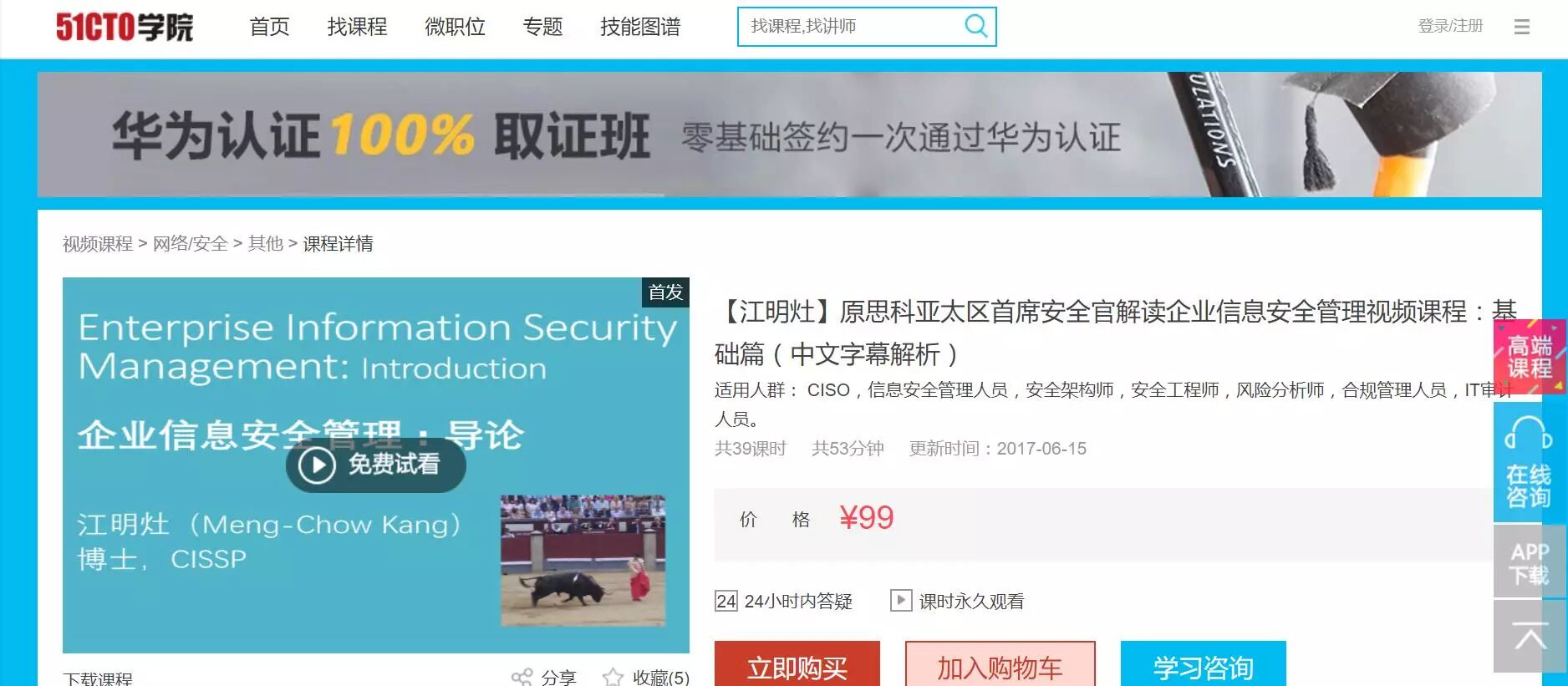Click the 网络/安全 breadcrumb link
1568x686 pixels.
click(190, 243)
